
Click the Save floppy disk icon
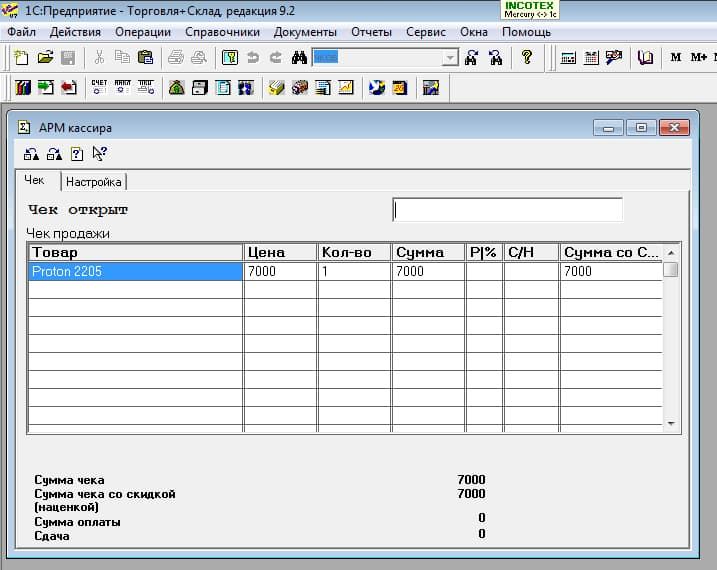click(x=68, y=58)
